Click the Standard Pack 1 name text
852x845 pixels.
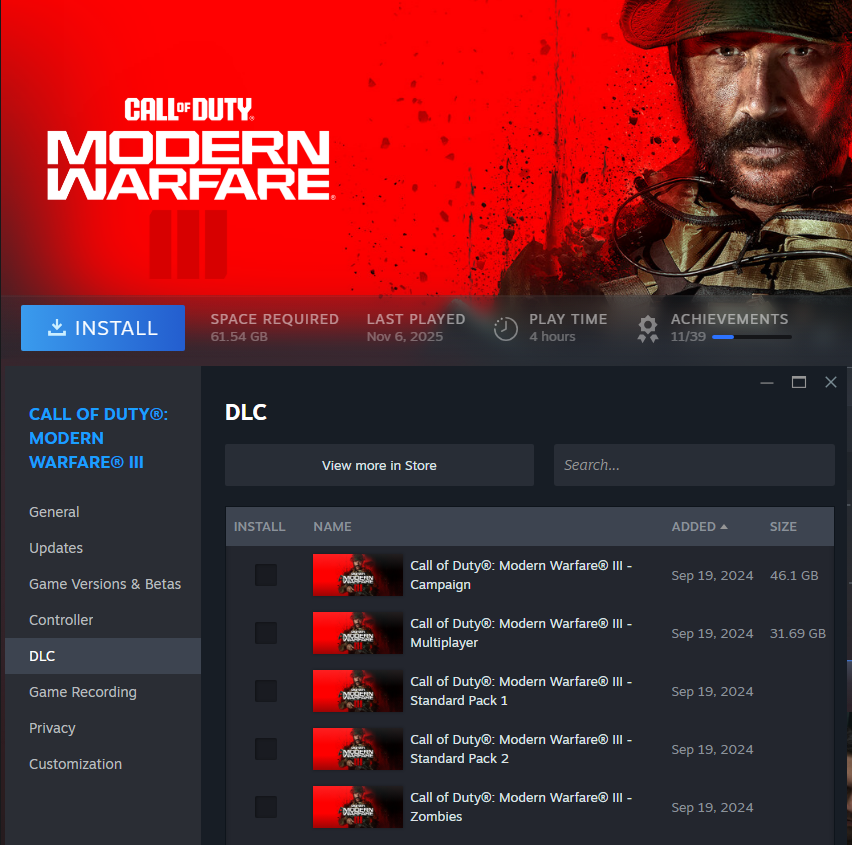pyautogui.click(x=521, y=691)
